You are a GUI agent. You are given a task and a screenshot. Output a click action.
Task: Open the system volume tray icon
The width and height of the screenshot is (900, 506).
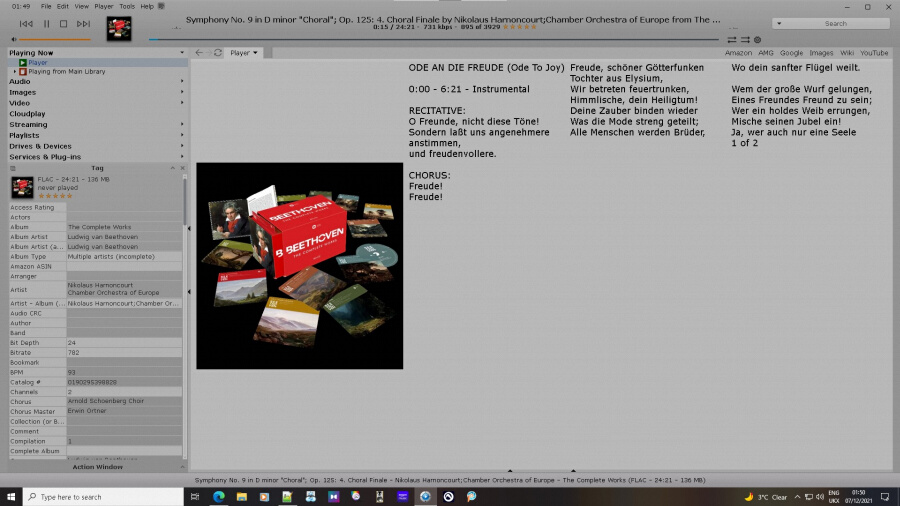[820, 497]
